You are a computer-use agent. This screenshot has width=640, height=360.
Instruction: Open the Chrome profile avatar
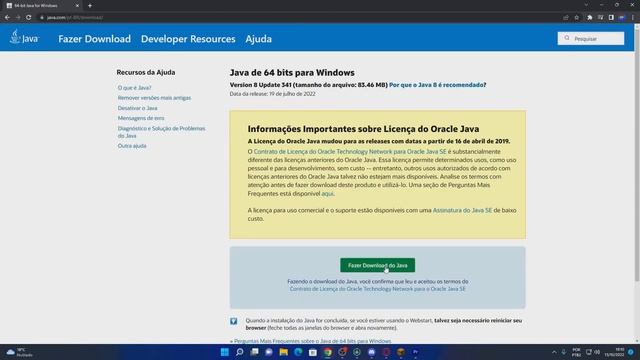[x=622, y=18]
